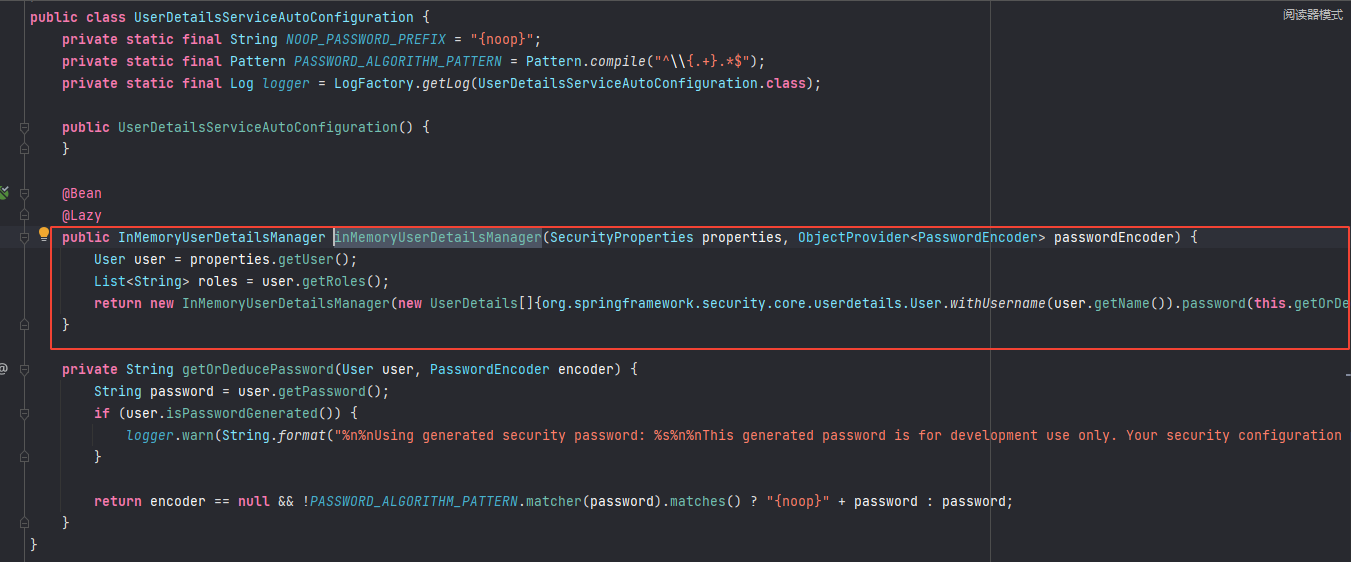
Task: Click the fold end marker closing inMemoryUserDetailsManager
Action: pos(24,325)
